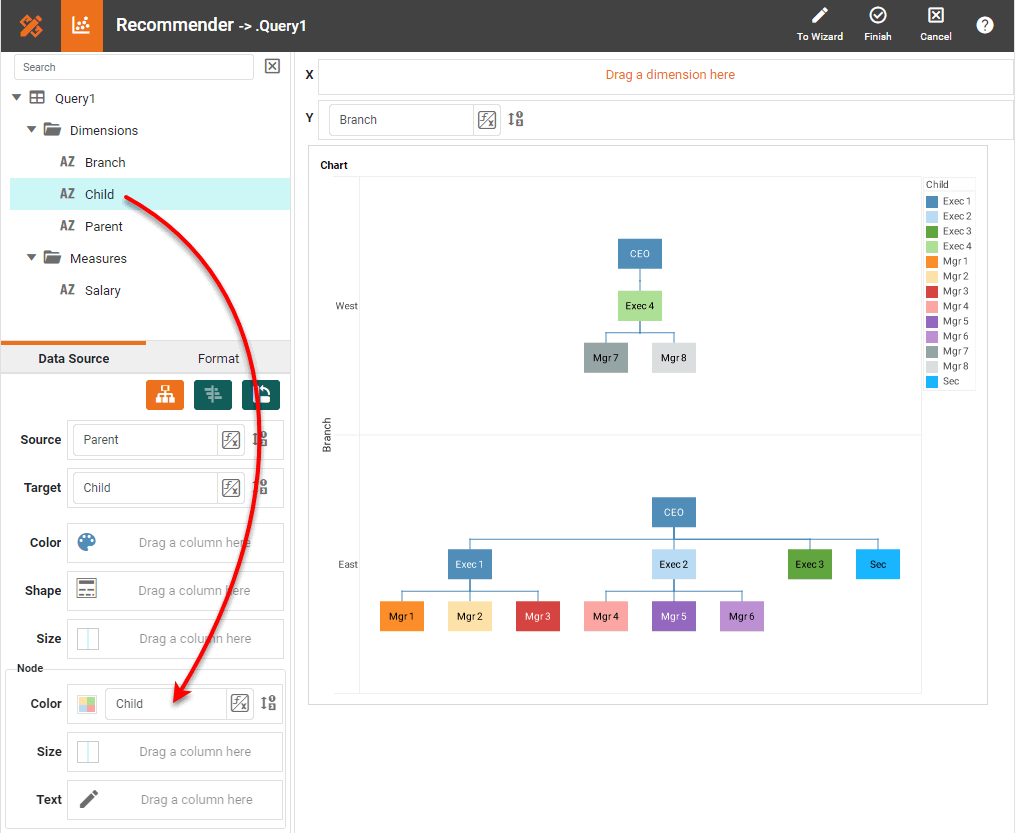Click the Finish button
This screenshot has width=1015, height=833.
click(877, 25)
